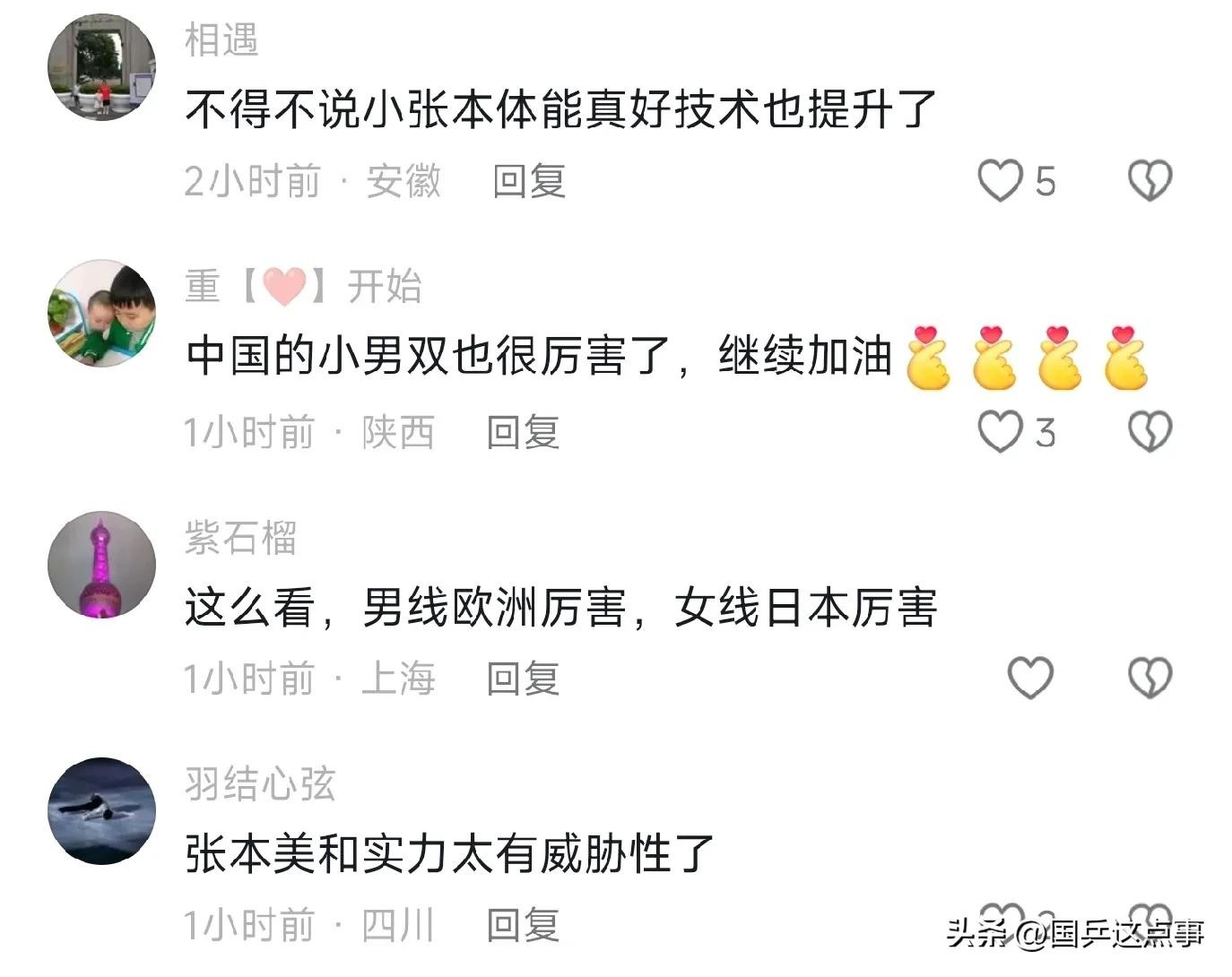This screenshot has height=977, width=1232.
Task: Open username 羽结心弦
Action: pos(260,784)
